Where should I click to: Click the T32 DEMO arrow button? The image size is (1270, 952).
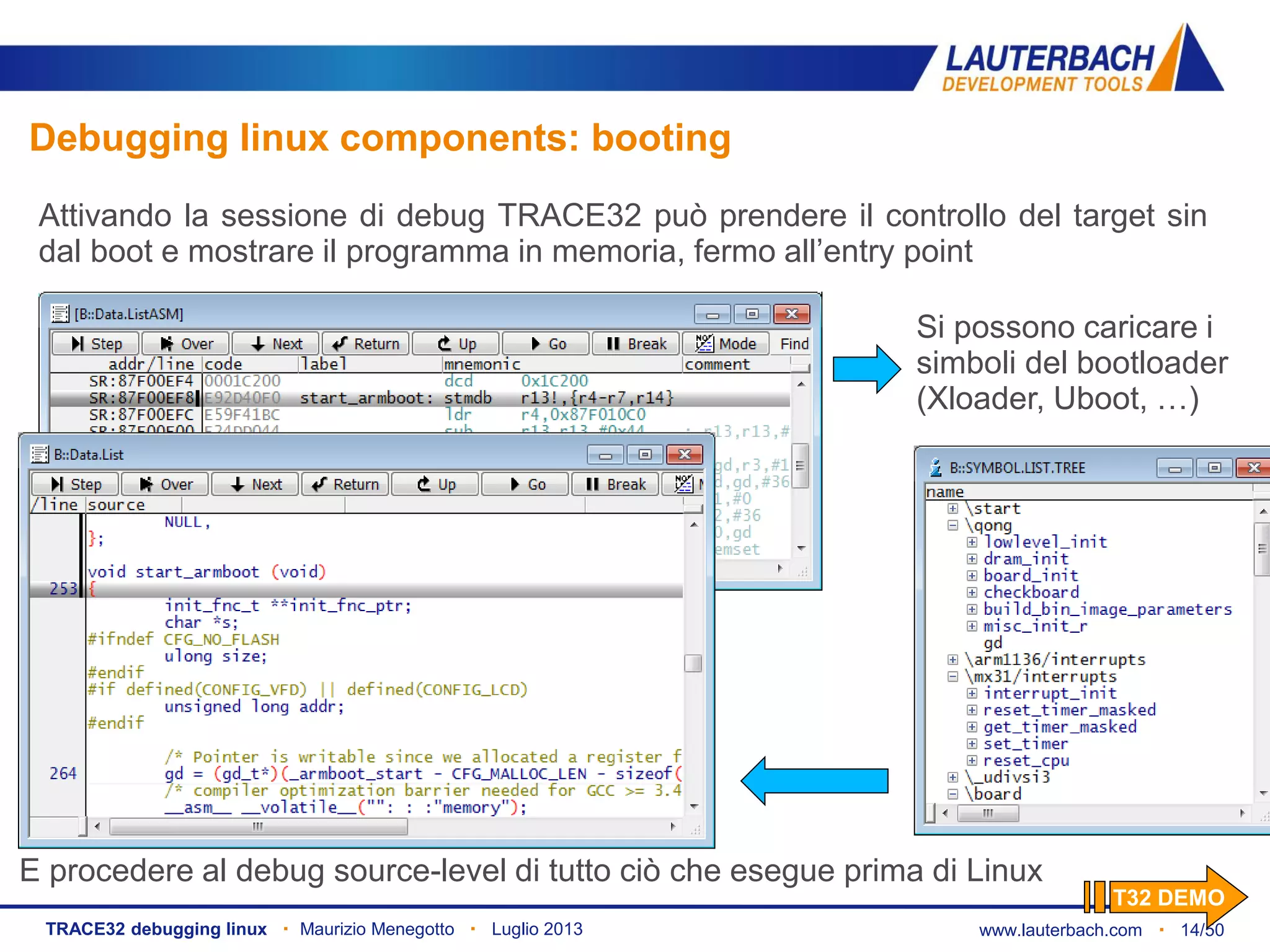[1166, 897]
